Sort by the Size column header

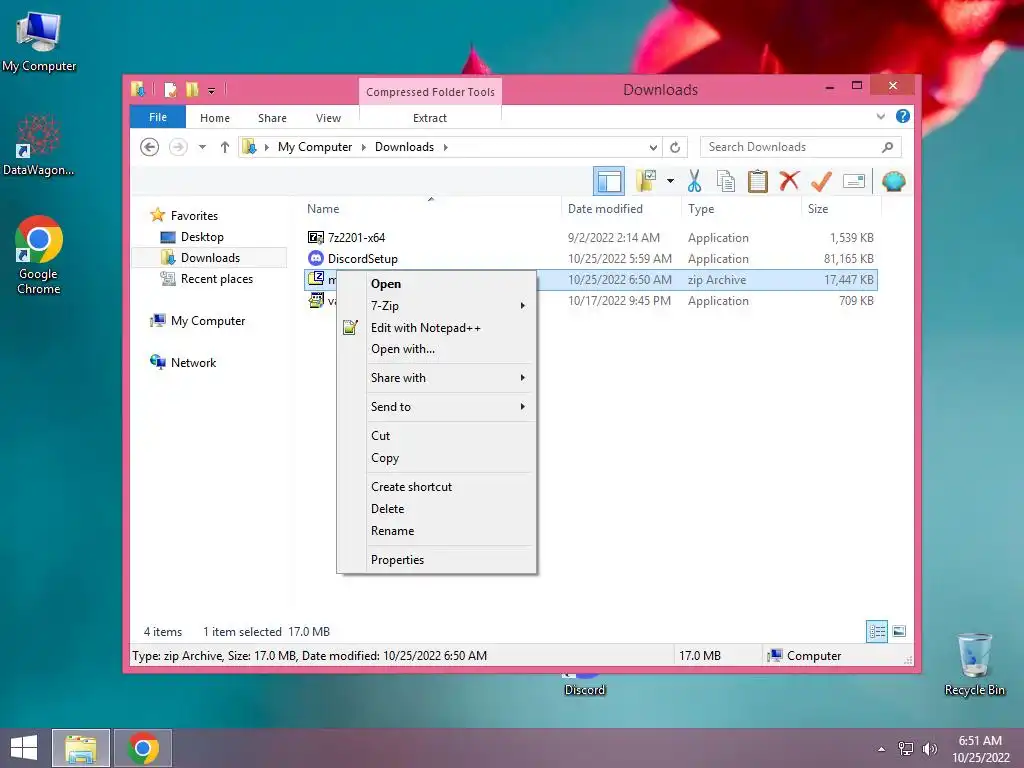pos(841,209)
